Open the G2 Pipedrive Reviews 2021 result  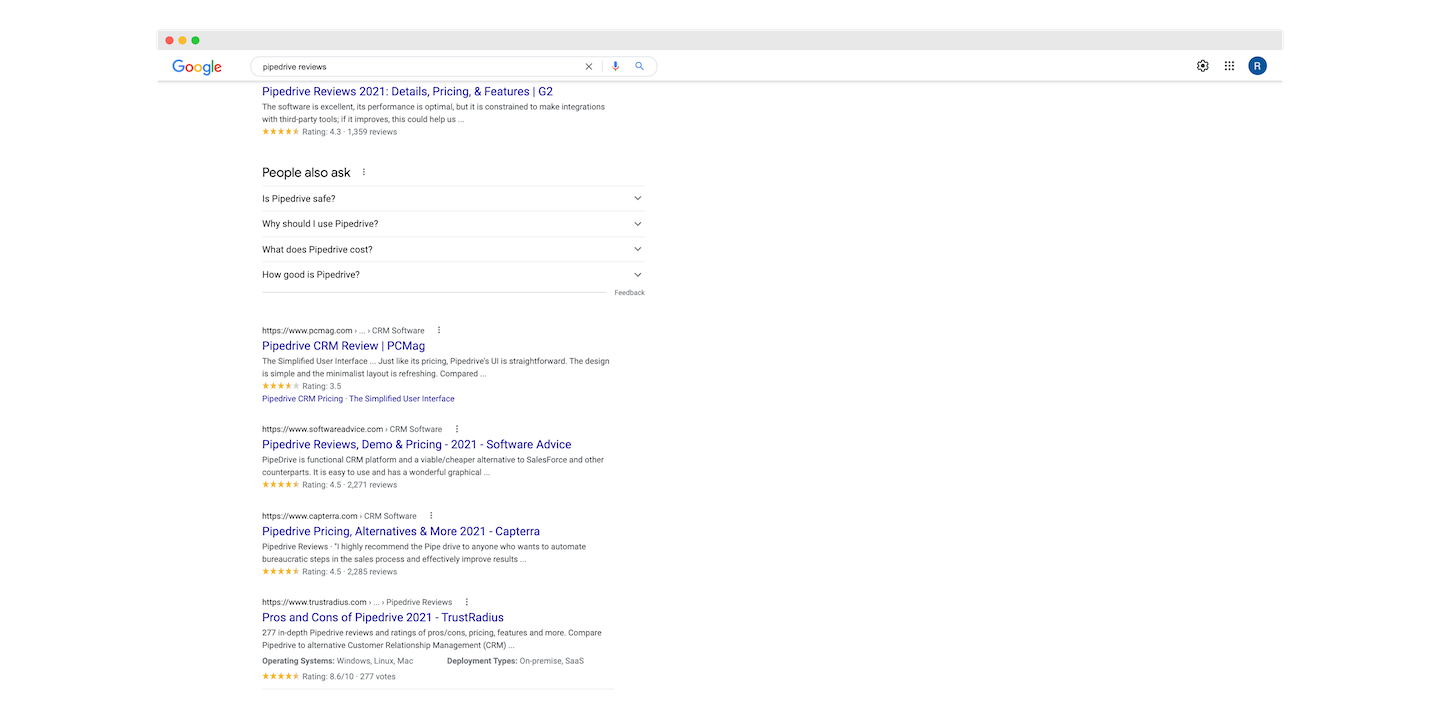[x=407, y=91]
